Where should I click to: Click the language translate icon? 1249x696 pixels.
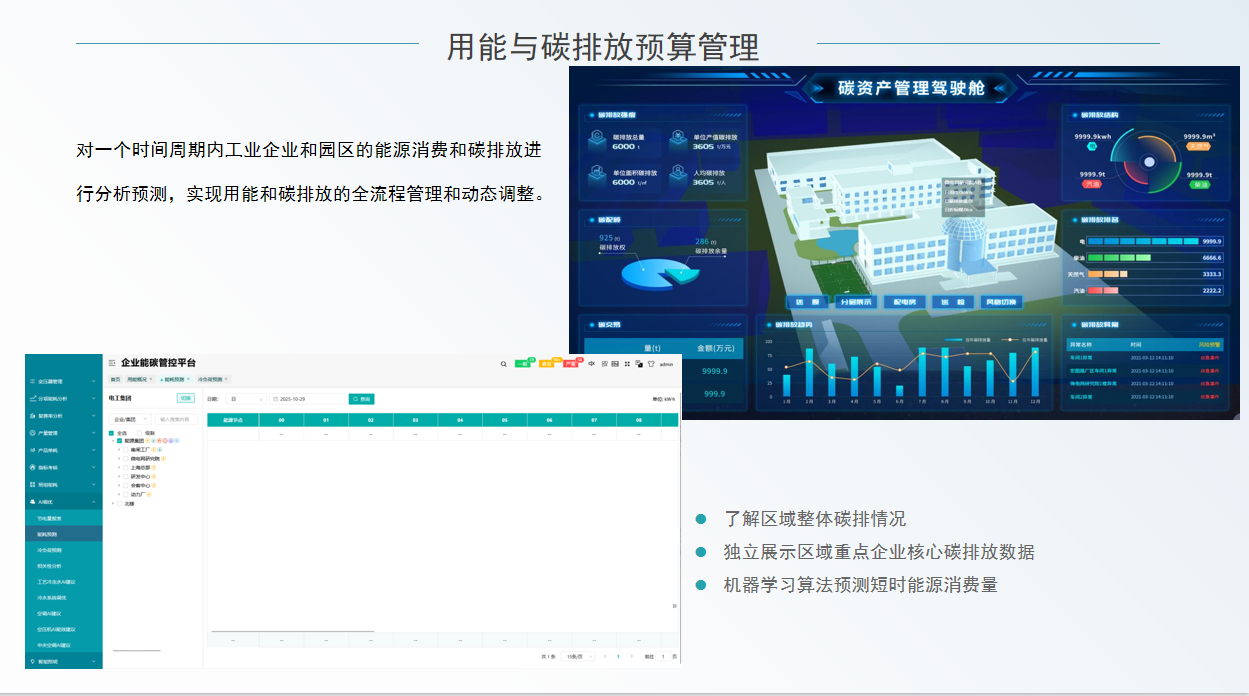coord(638,364)
